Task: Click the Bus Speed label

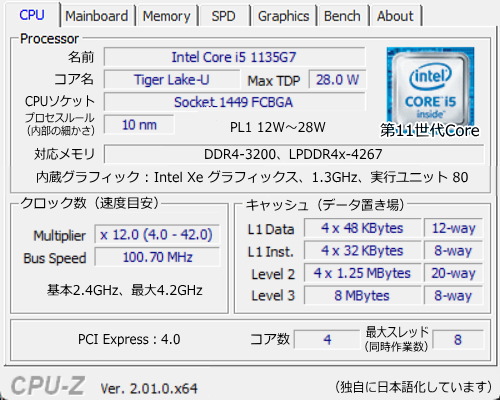Action: (55, 258)
